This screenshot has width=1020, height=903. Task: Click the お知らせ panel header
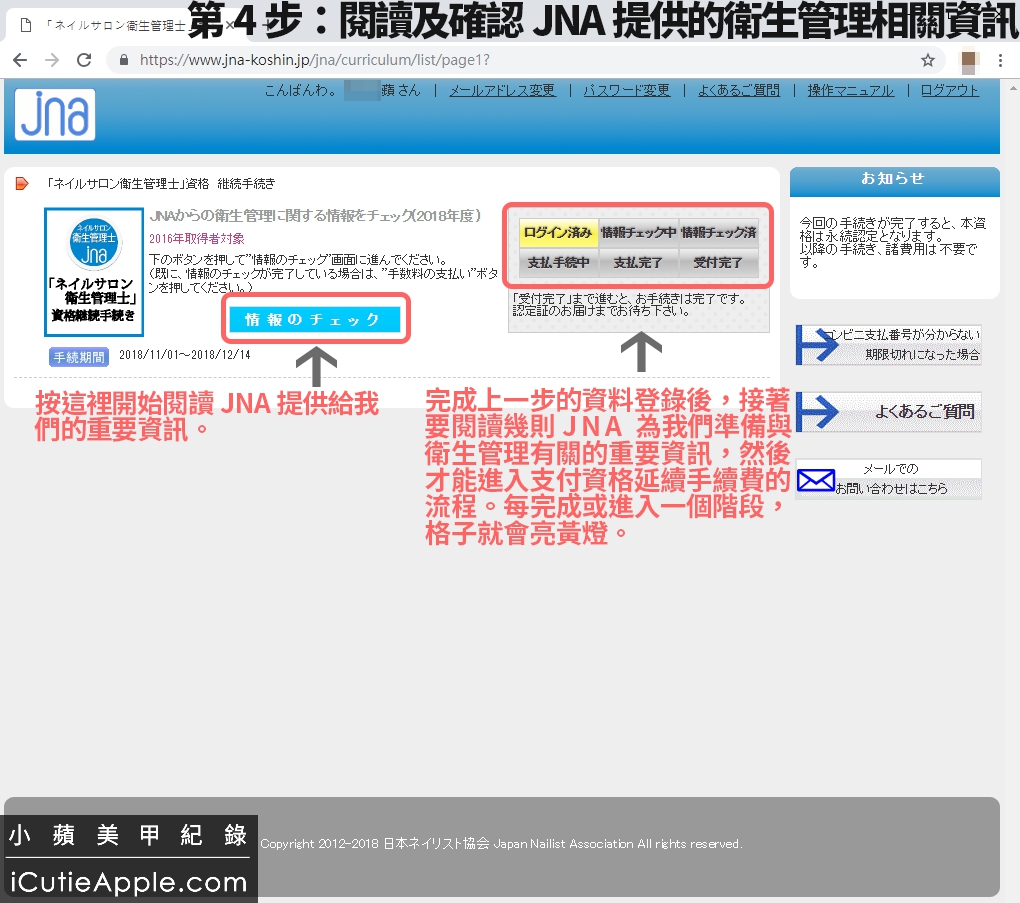[894, 180]
